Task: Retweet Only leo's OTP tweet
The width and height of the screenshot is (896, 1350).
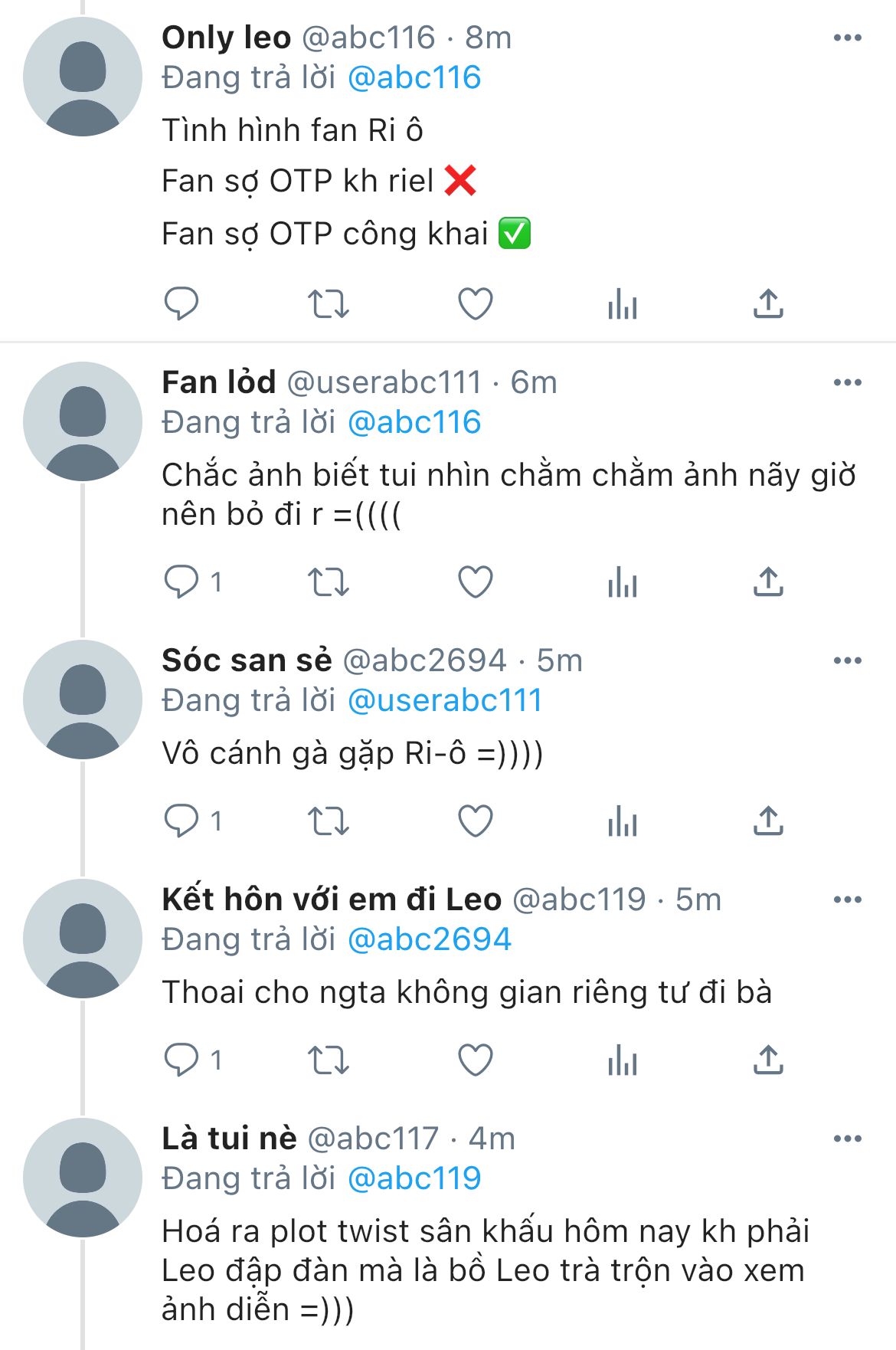Action: click(328, 303)
